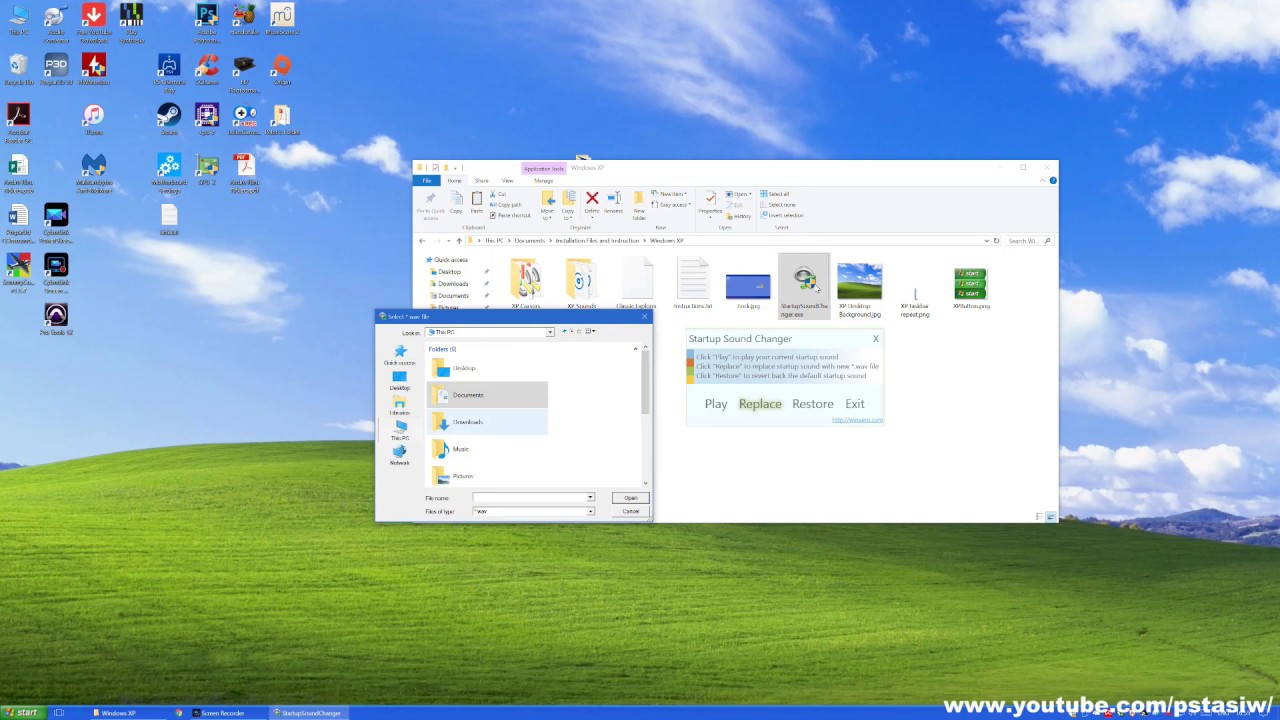Click the Paste icon in ribbon
1280x720 pixels.
477,203
